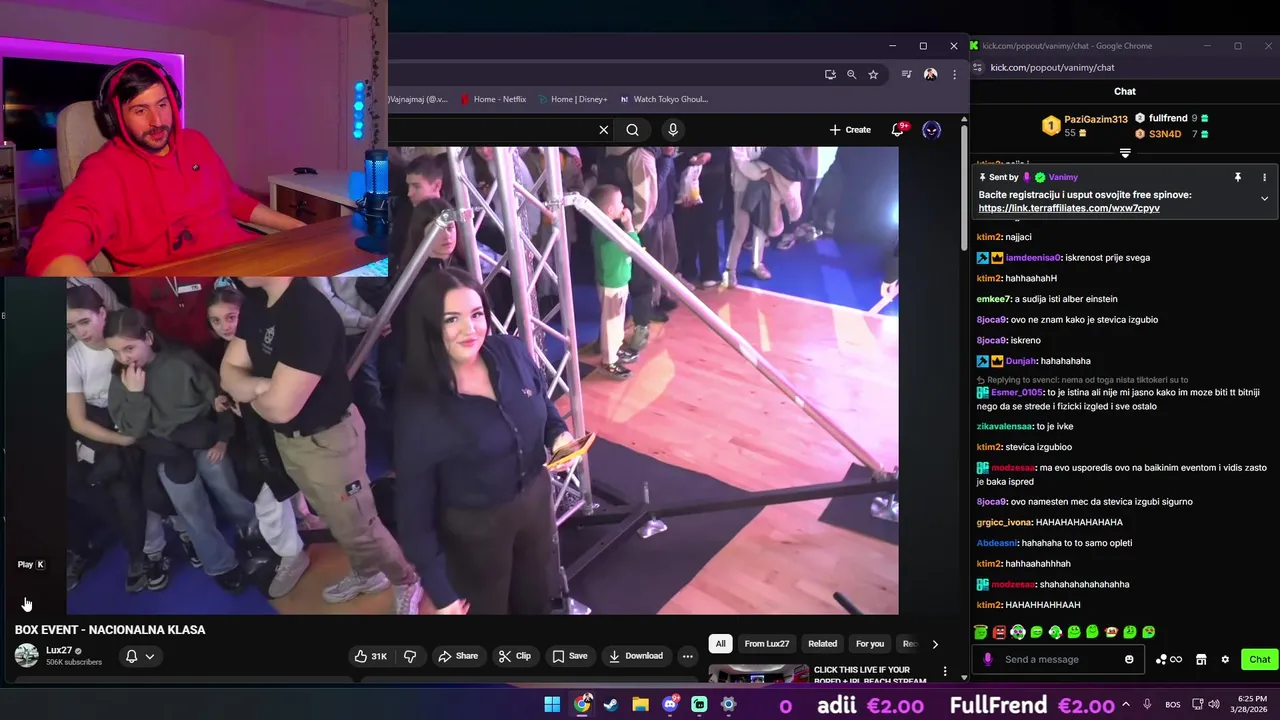Click the Create button on YouTube
The width and height of the screenshot is (1280, 720).
(x=850, y=130)
